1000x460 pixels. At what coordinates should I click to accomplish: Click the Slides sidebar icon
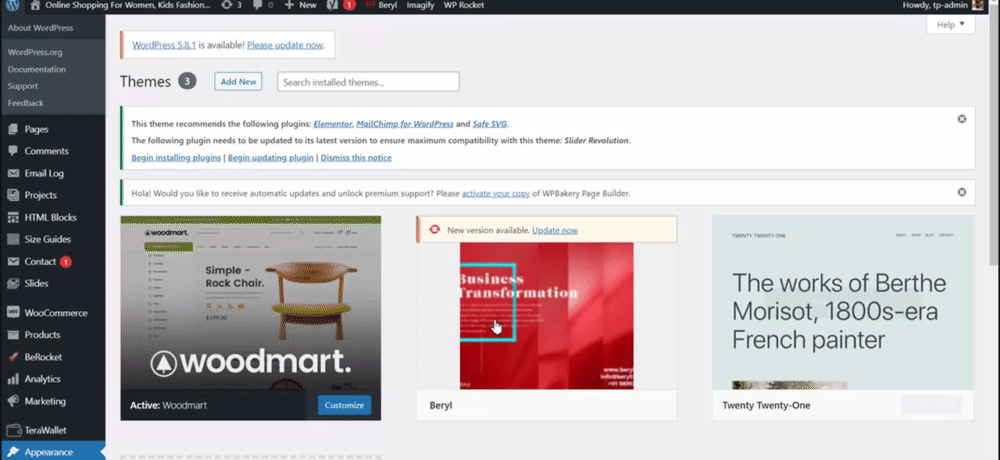13,283
